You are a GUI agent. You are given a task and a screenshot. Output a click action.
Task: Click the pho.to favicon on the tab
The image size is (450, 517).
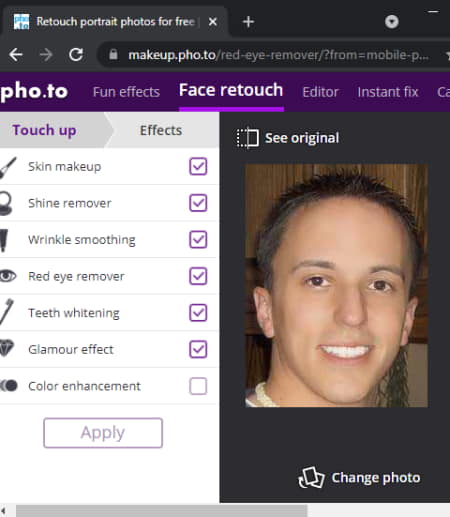pyautogui.click(x=21, y=22)
